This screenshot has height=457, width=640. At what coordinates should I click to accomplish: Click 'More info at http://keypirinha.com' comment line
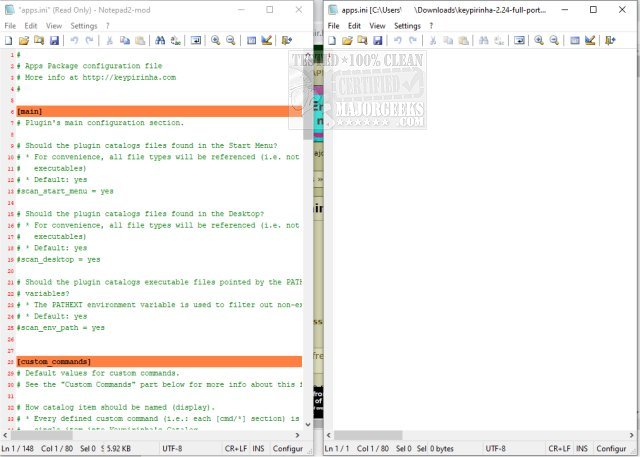[x=96, y=77]
